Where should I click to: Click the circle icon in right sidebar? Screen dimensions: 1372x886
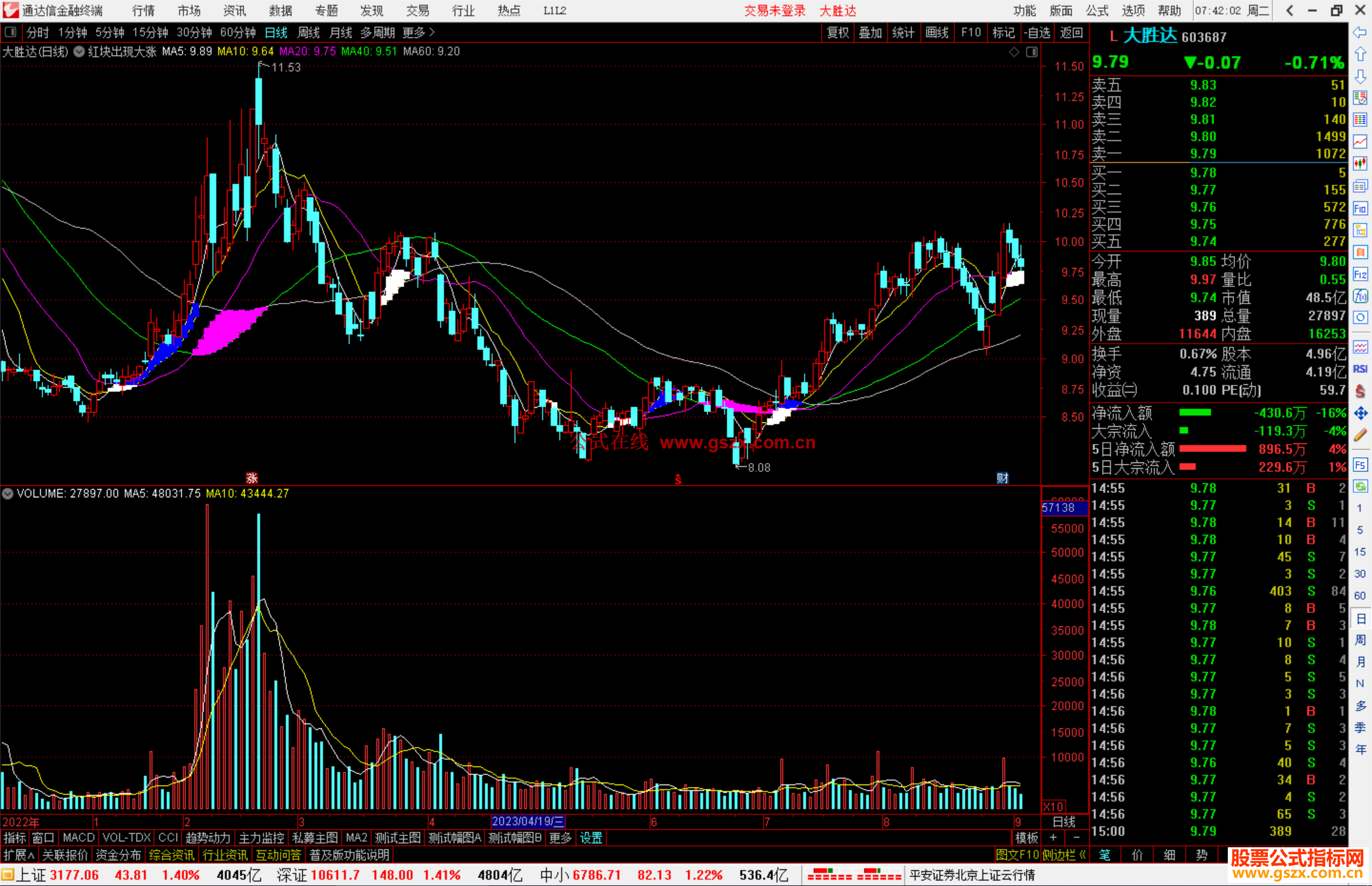click(1360, 318)
